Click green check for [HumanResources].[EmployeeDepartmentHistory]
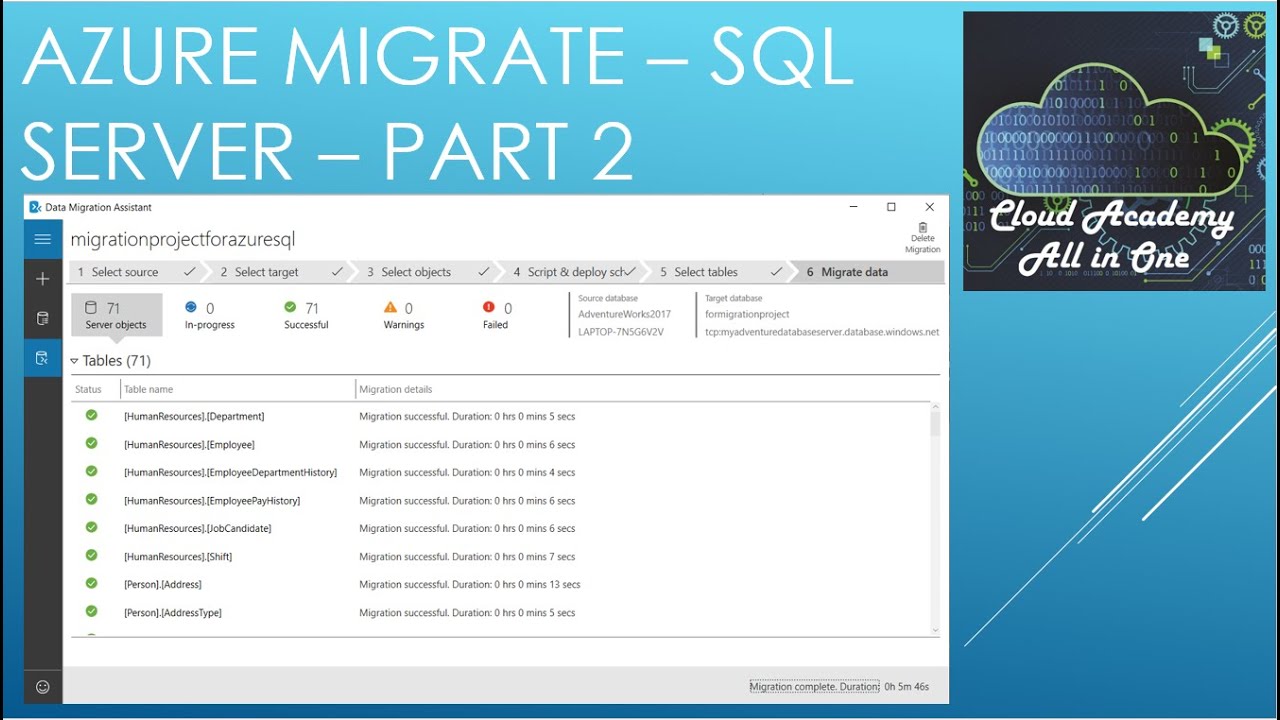1280x720 pixels. point(91,471)
